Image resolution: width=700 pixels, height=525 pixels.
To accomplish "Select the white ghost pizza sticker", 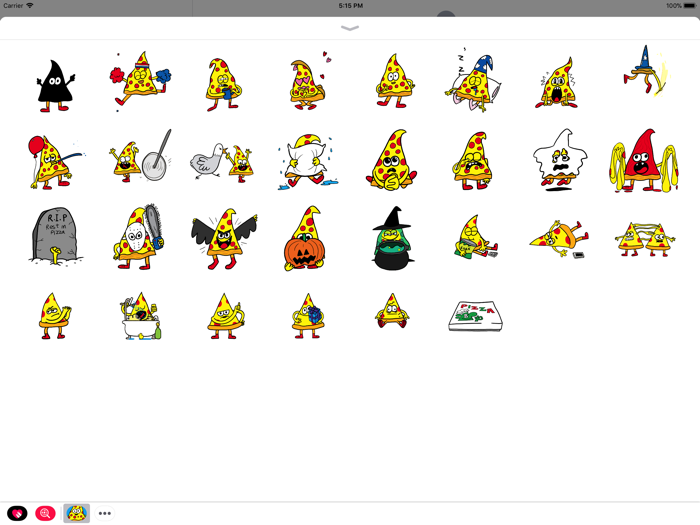I will tap(560, 159).
